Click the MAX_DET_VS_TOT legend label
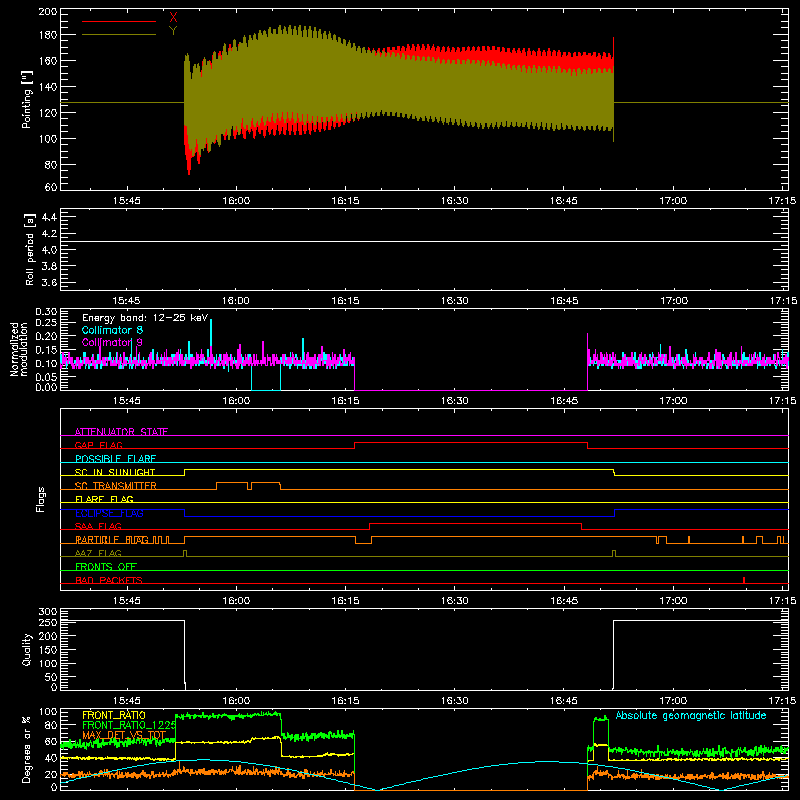 (124, 735)
